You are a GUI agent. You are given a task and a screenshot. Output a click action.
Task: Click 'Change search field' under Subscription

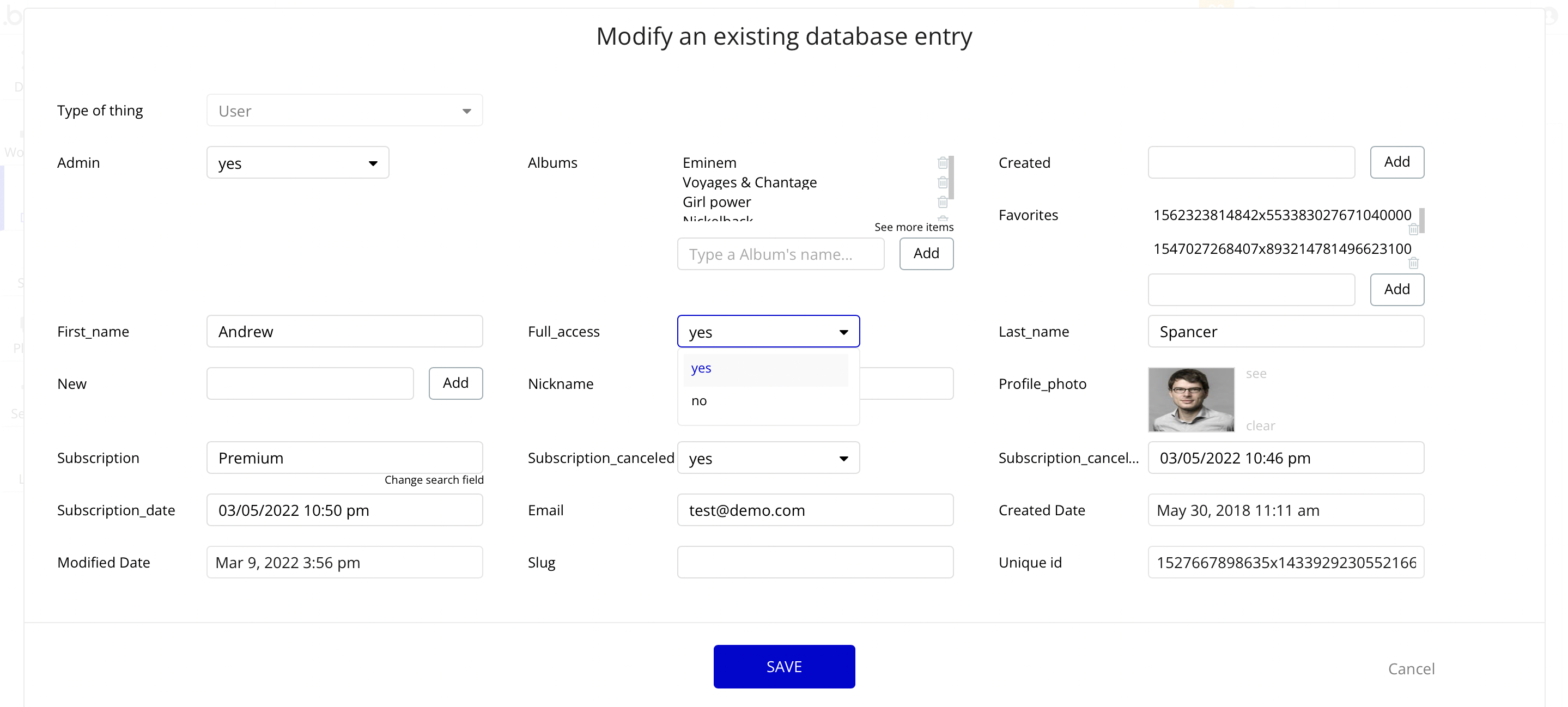433,480
